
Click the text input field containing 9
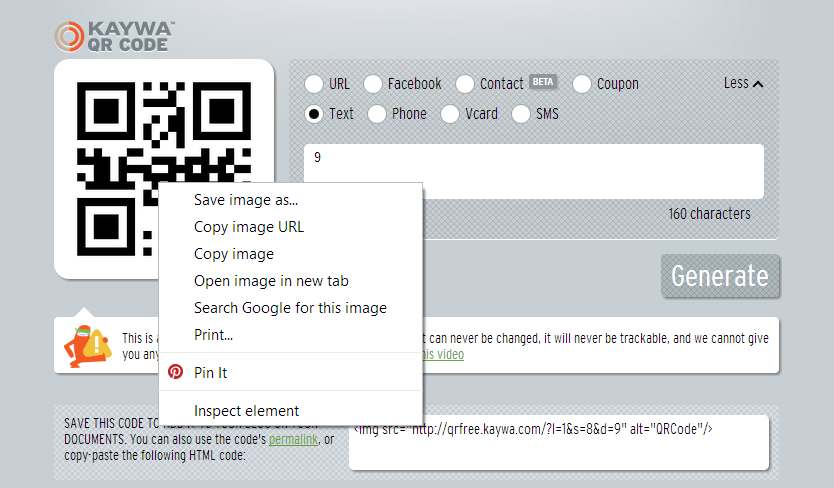tap(533, 171)
